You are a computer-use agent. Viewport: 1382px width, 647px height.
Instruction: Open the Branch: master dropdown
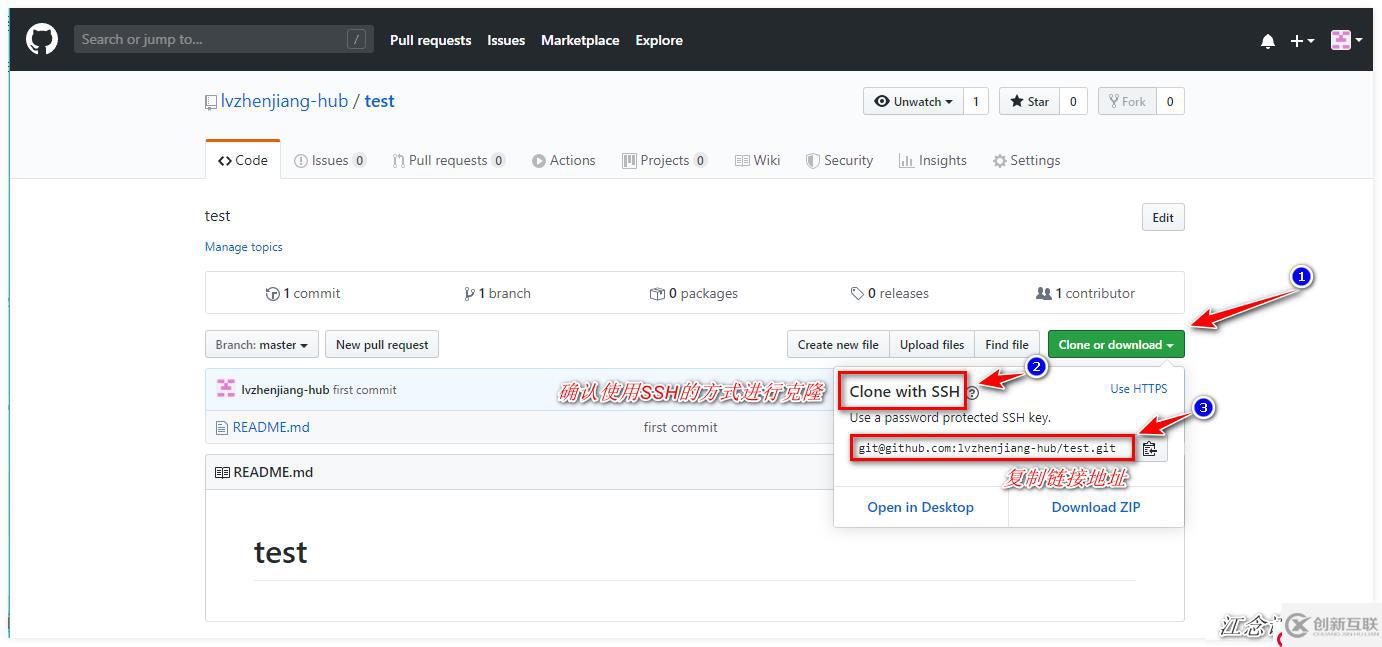(262, 344)
